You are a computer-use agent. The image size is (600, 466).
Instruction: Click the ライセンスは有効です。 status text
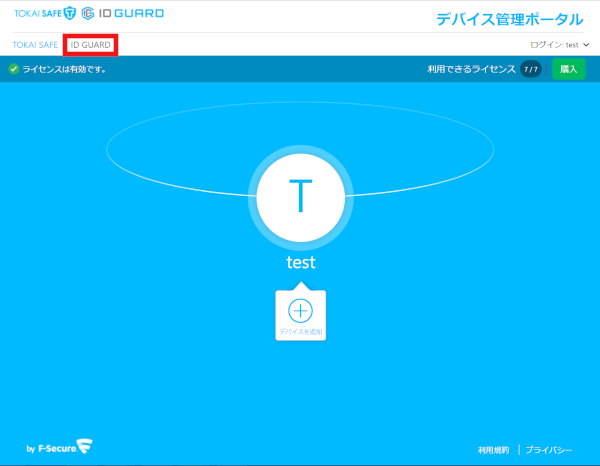pyautogui.click(x=65, y=69)
